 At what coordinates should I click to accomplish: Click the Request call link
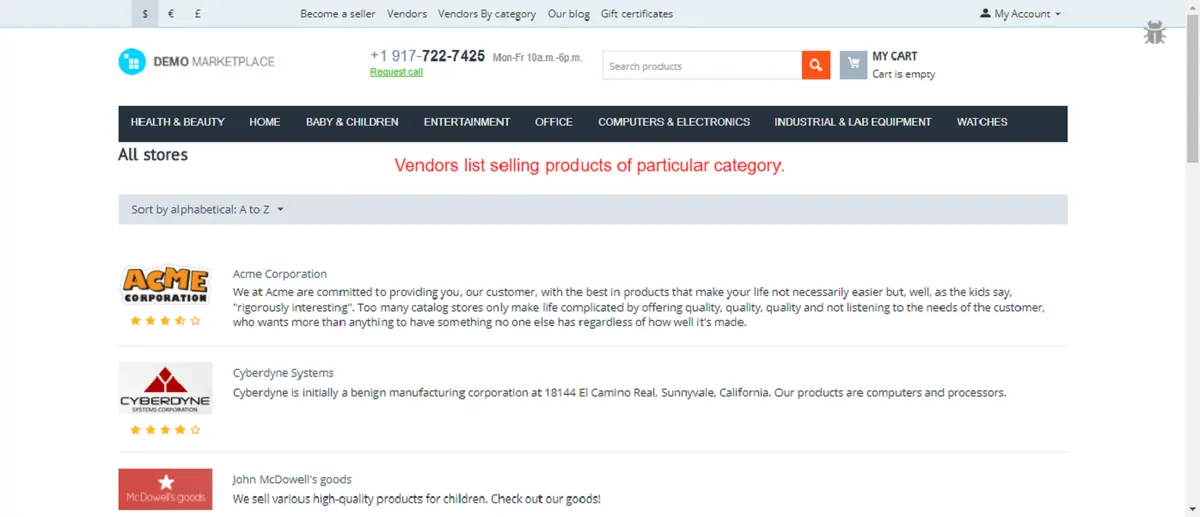[396, 72]
